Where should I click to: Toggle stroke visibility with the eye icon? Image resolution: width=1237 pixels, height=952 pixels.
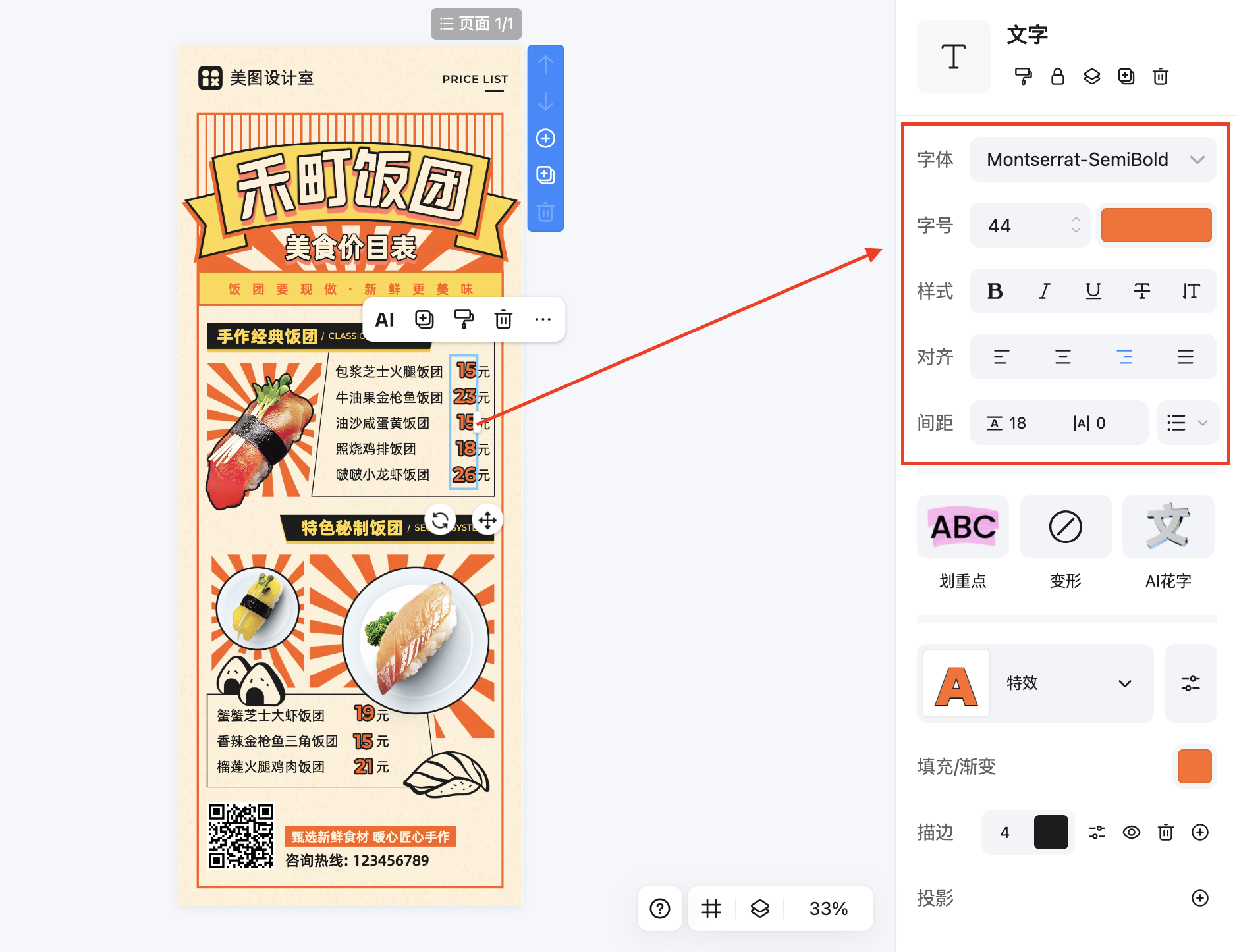point(1132,832)
